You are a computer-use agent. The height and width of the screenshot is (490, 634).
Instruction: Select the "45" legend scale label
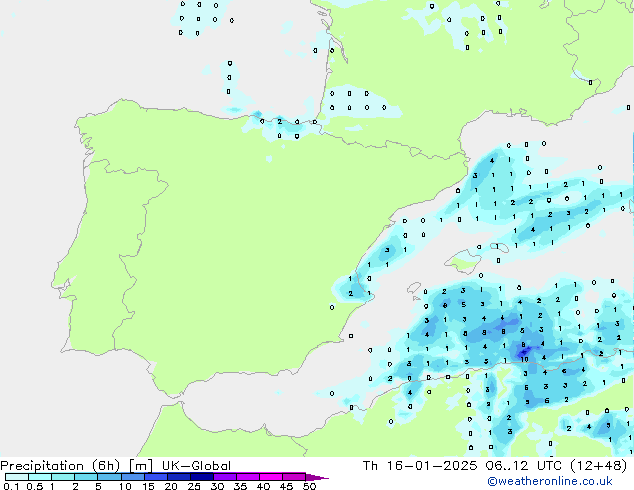[286, 486]
